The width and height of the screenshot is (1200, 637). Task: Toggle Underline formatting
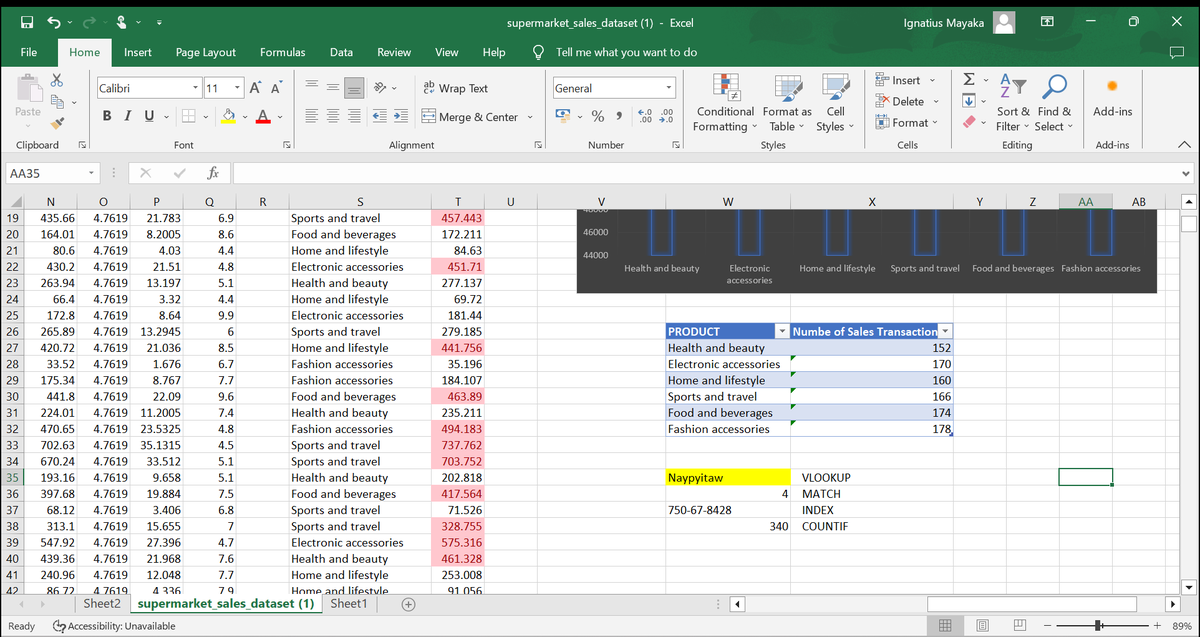tap(148, 117)
